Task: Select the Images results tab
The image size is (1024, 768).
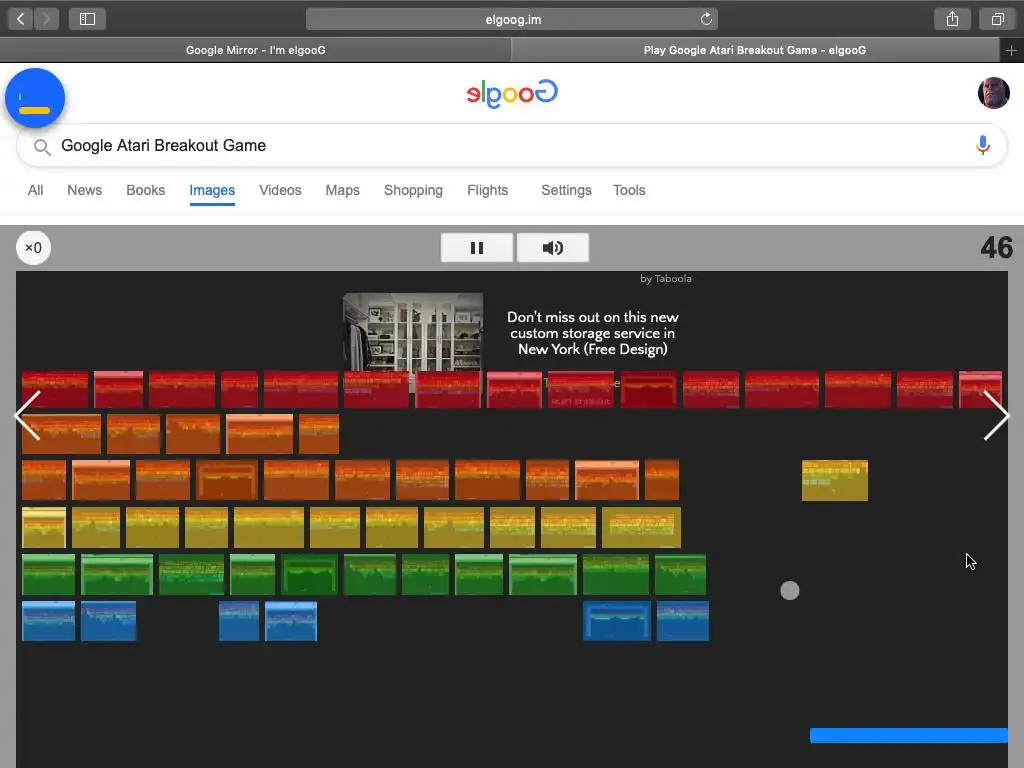Action: (x=212, y=190)
